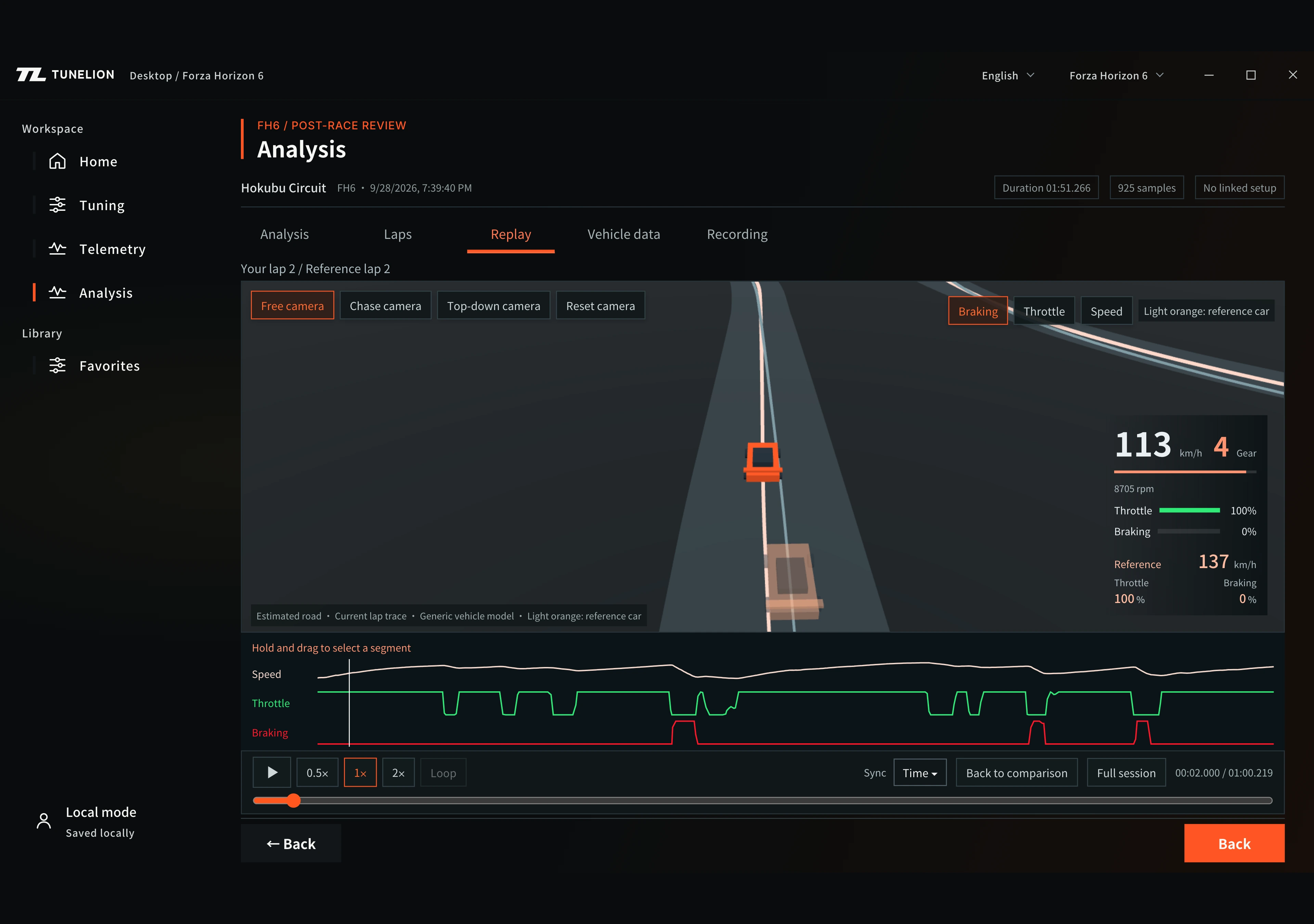Maximize the Tunelion window

[x=1251, y=75]
